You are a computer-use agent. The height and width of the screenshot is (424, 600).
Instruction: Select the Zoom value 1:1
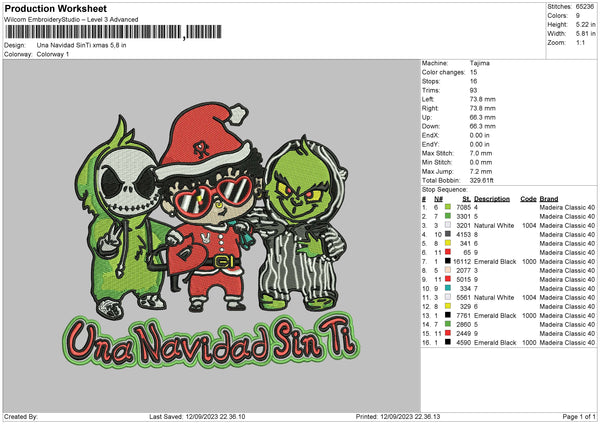coord(580,43)
